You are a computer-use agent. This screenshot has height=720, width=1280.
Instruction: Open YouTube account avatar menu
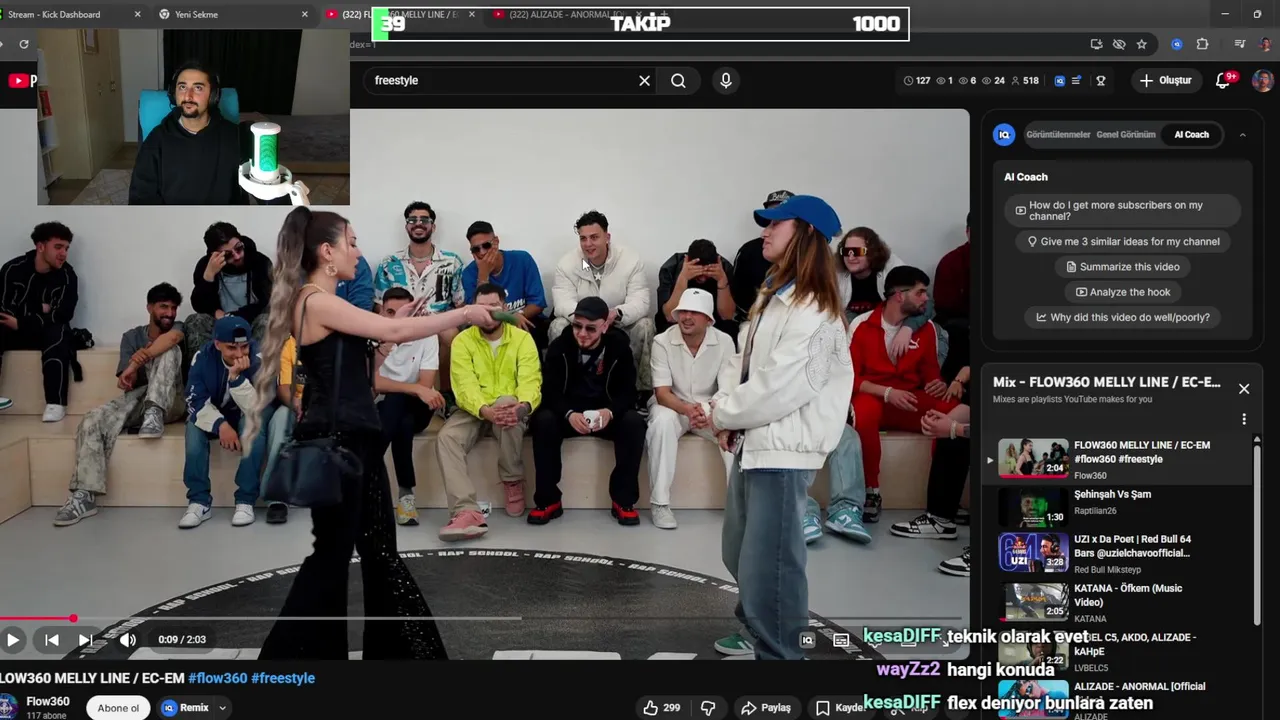tap(1263, 81)
